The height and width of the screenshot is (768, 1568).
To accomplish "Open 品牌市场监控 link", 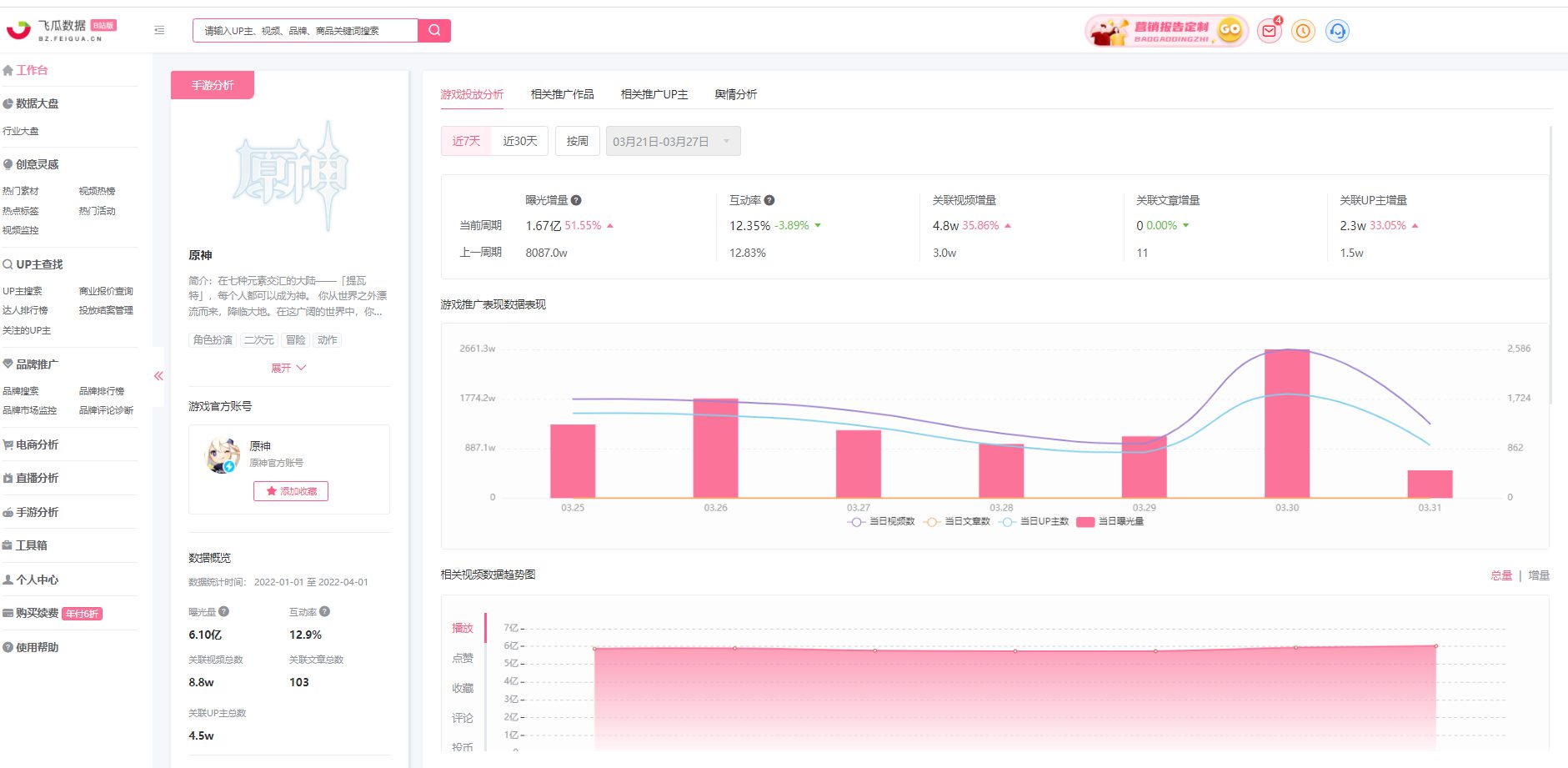I will click(29, 410).
